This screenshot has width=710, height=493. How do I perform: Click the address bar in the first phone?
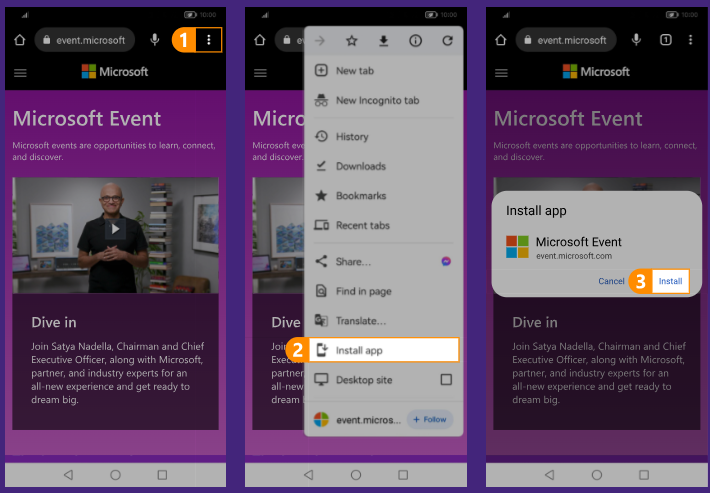tap(85, 40)
